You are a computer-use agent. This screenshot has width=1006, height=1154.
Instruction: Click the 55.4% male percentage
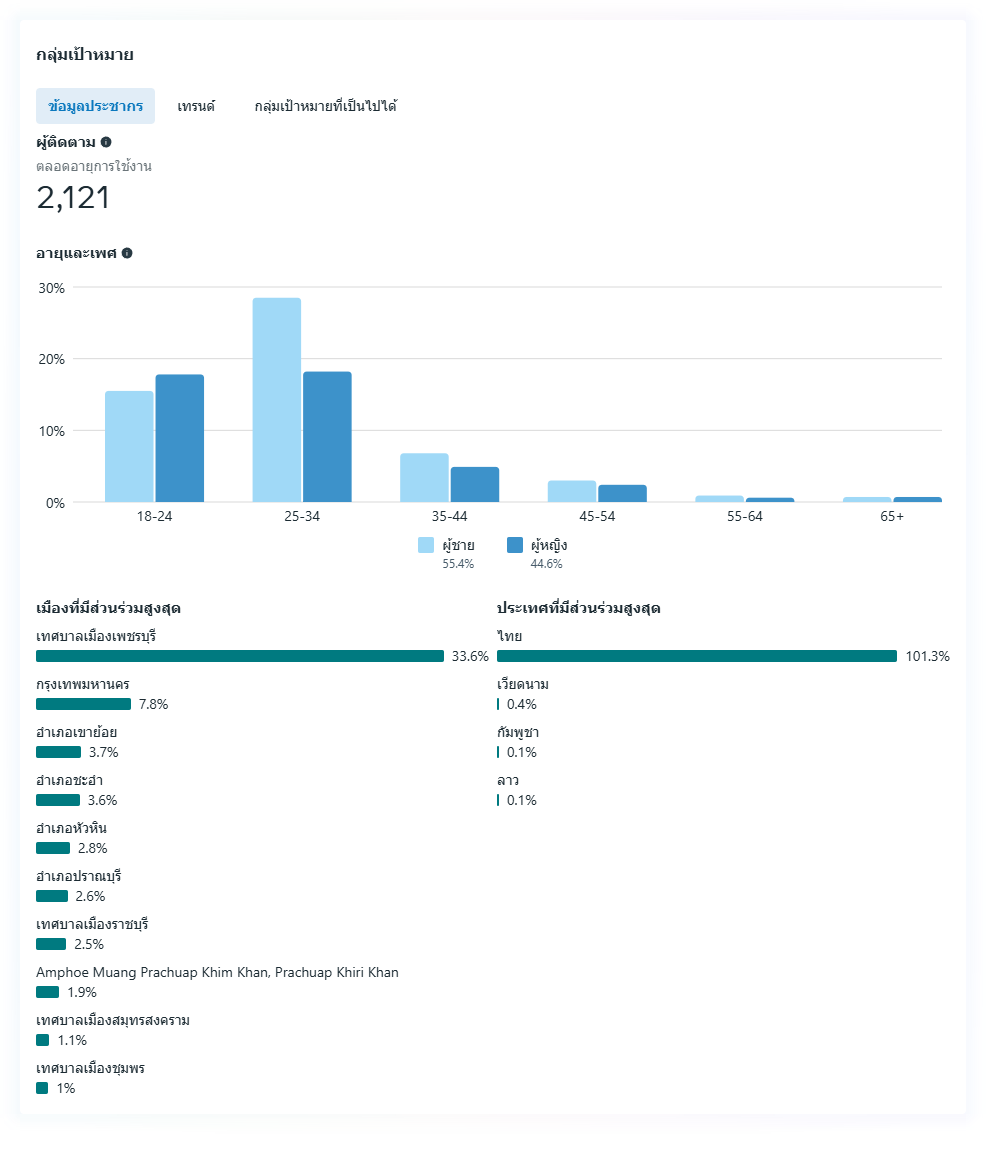click(x=458, y=564)
